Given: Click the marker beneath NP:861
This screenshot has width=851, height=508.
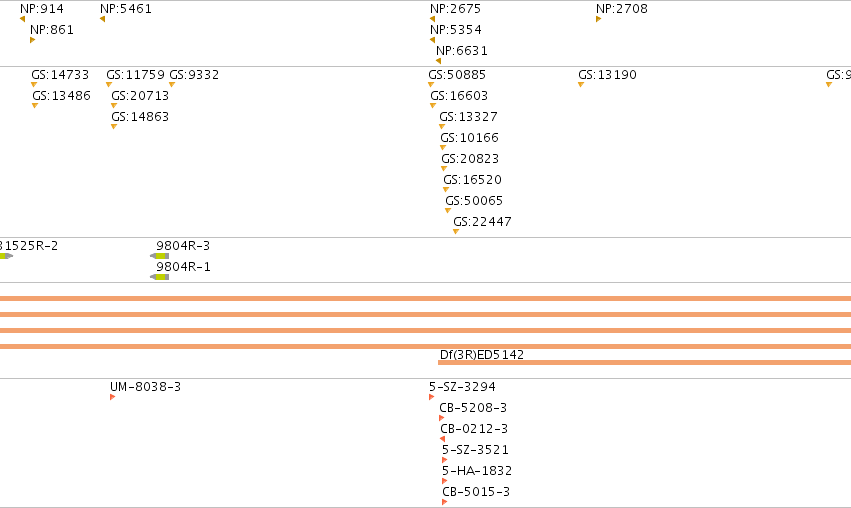Looking at the screenshot, I should coord(33,40).
